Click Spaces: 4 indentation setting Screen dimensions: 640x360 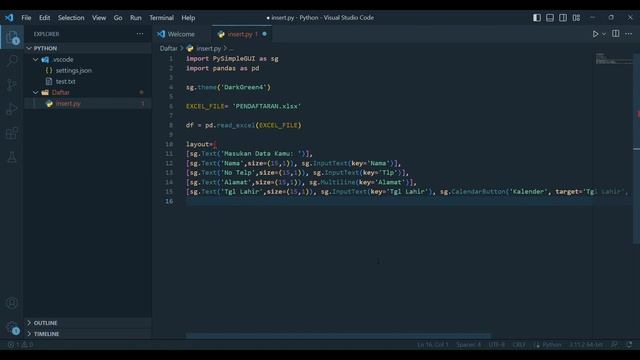468,345
